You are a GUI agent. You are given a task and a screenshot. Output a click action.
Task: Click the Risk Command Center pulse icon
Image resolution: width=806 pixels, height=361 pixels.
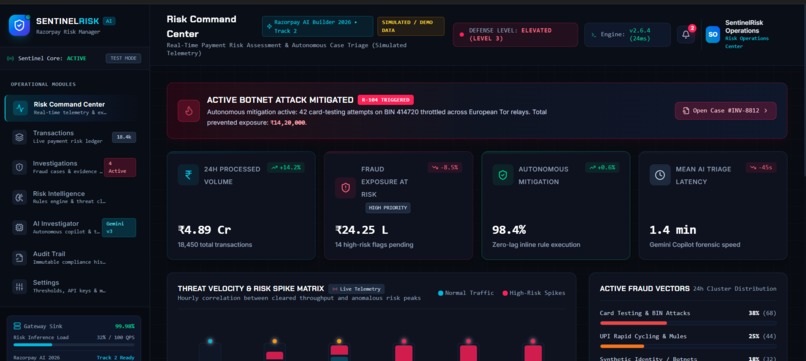coord(20,108)
